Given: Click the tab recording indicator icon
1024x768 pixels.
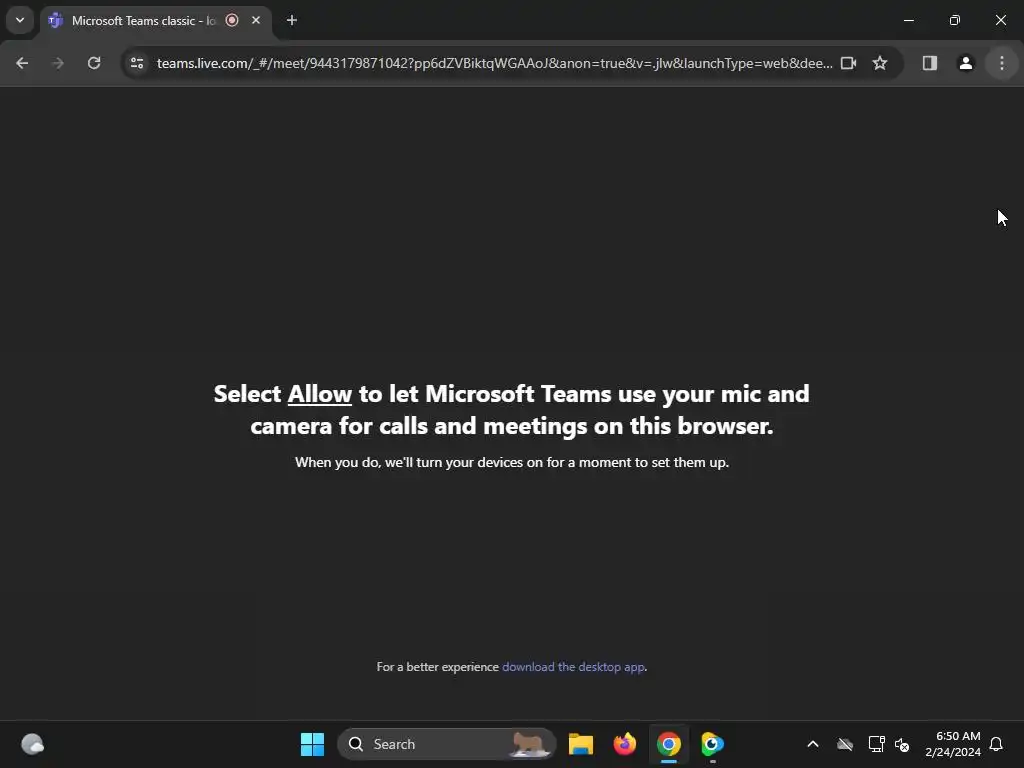Looking at the screenshot, I should pos(232,20).
